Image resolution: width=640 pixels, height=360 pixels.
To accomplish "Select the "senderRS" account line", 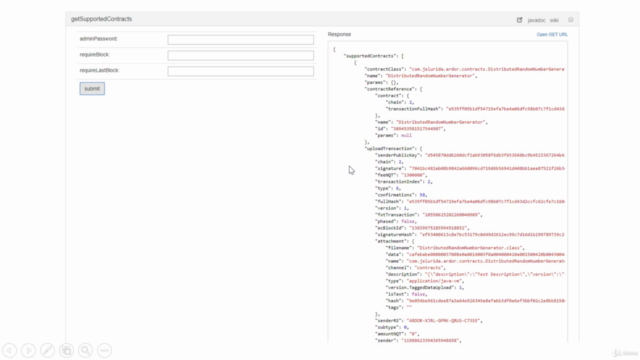I will [429, 321].
